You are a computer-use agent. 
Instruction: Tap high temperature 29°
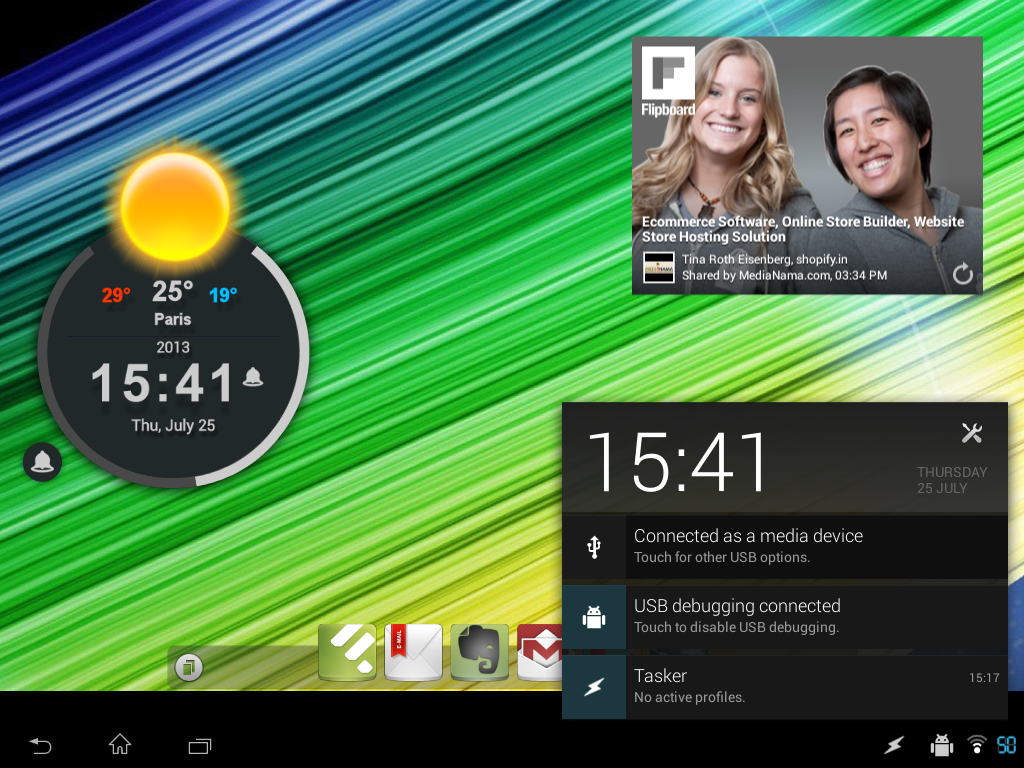[x=116, y=295]
